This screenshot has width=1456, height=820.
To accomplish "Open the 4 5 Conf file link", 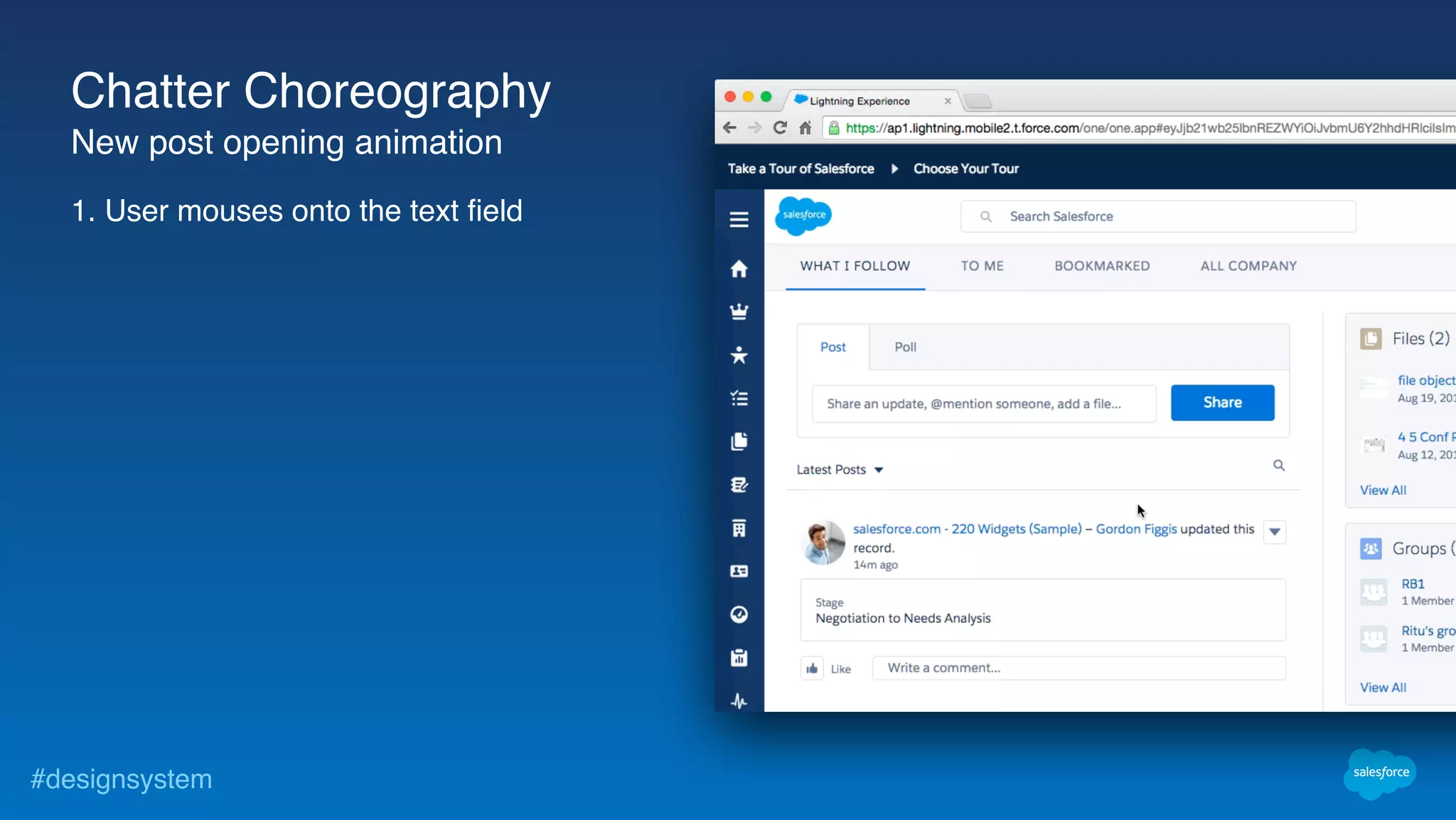I will tap(1426, 437).
